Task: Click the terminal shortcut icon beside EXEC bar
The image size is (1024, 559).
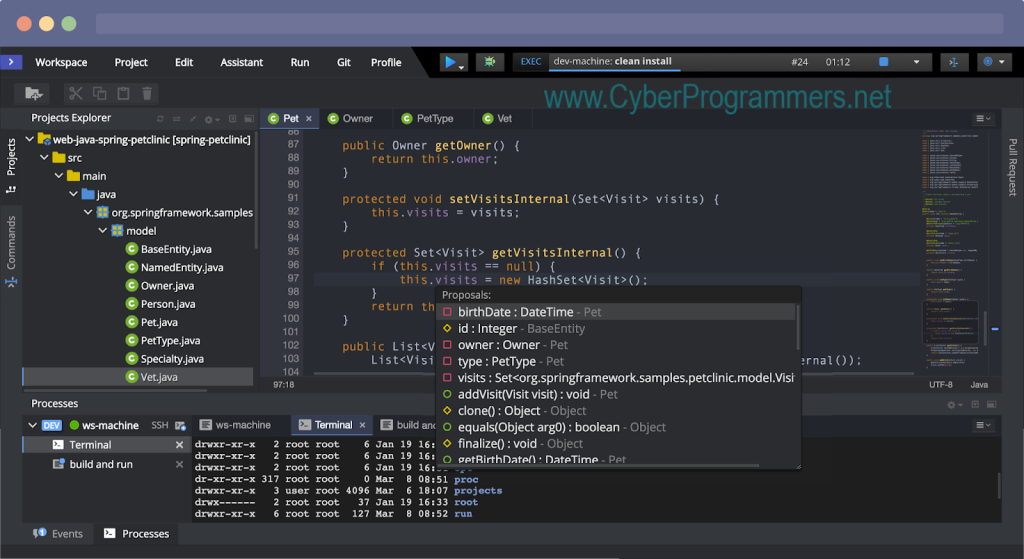Action: [953, 62]
